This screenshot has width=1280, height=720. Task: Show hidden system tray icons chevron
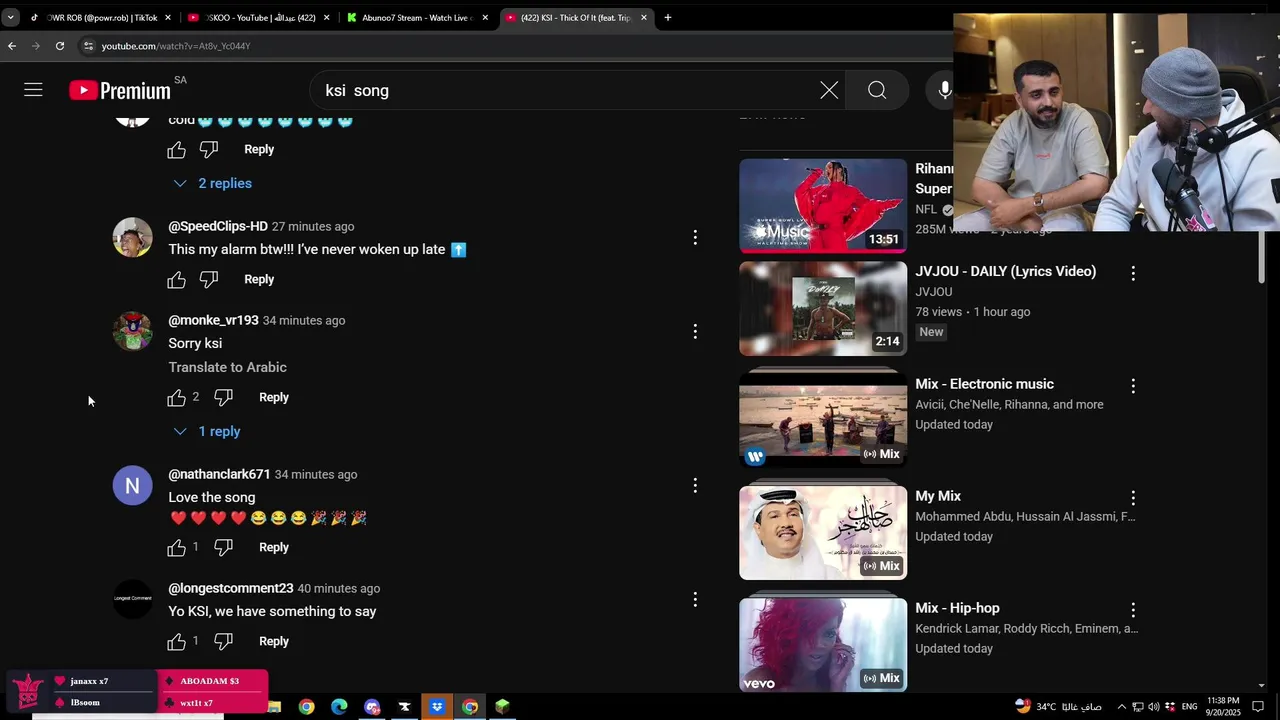tap(1121, 707)
